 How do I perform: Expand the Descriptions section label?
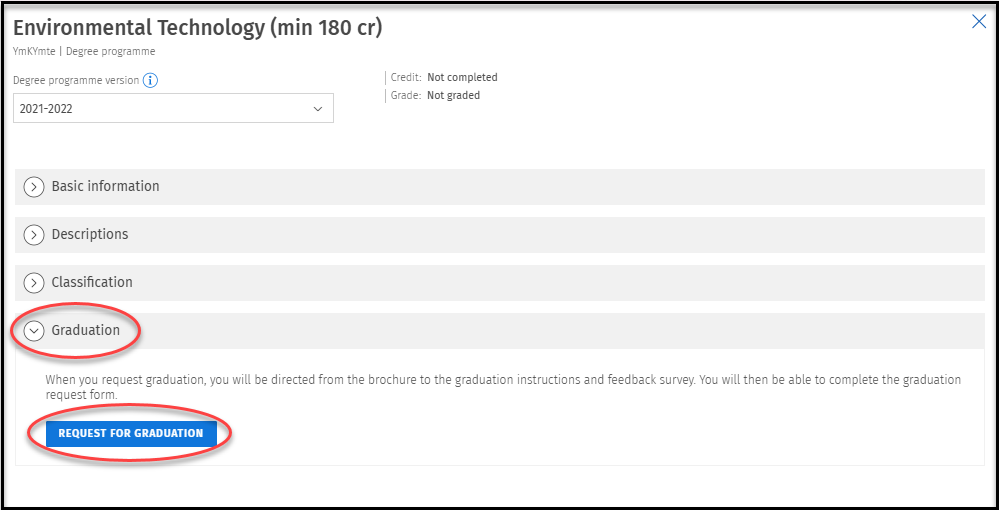coord(90,234)
